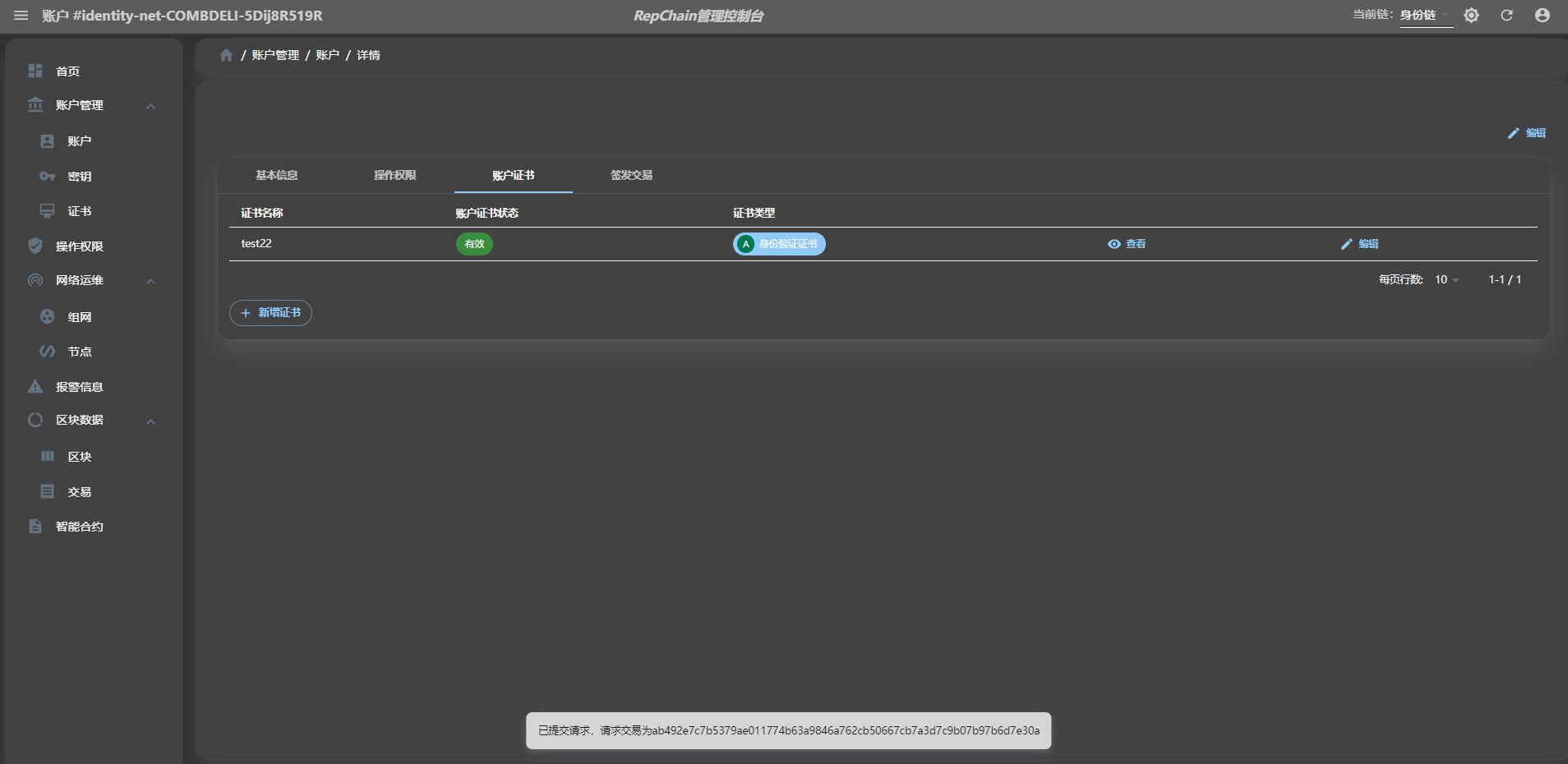The height and width of the screenshot is (764, 1568).
Task: Click the 交易 list icon
Action: tap(48, 491)
